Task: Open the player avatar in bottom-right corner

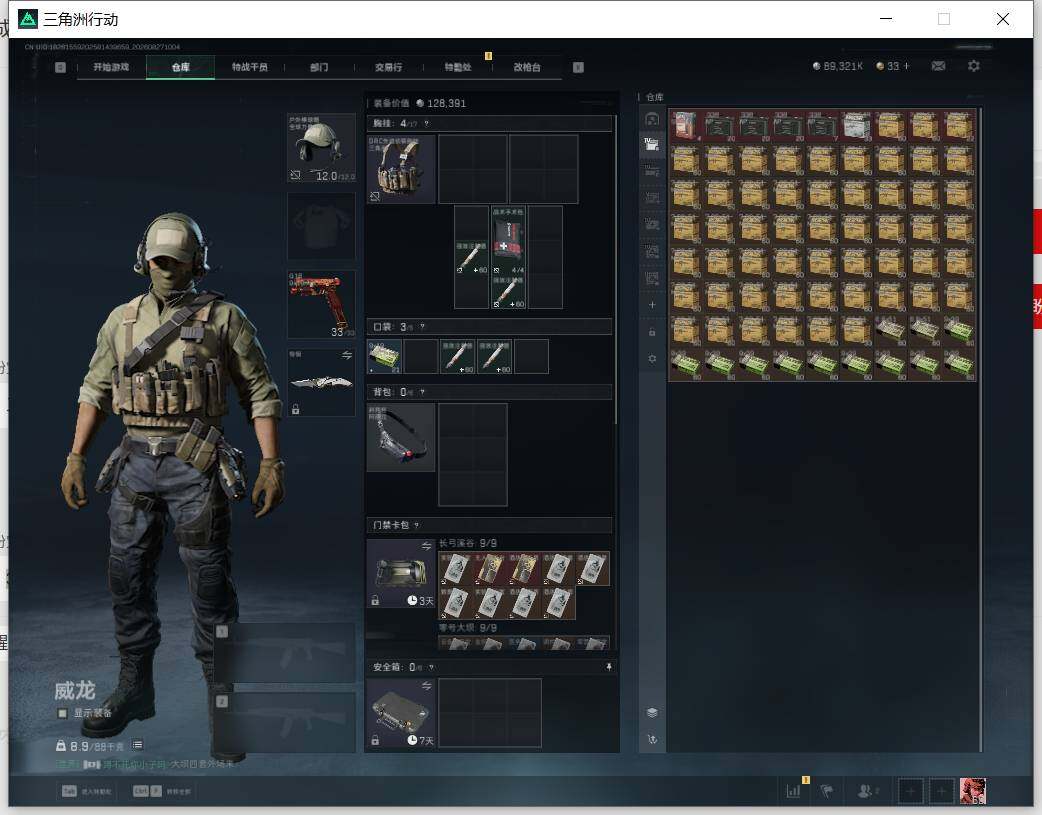Action: [973, 791]
